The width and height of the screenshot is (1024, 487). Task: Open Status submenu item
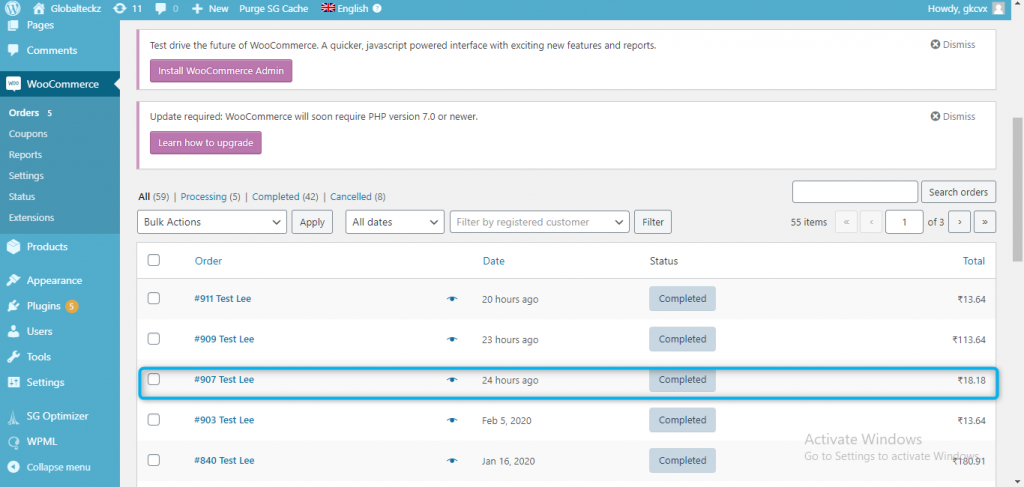22,196
